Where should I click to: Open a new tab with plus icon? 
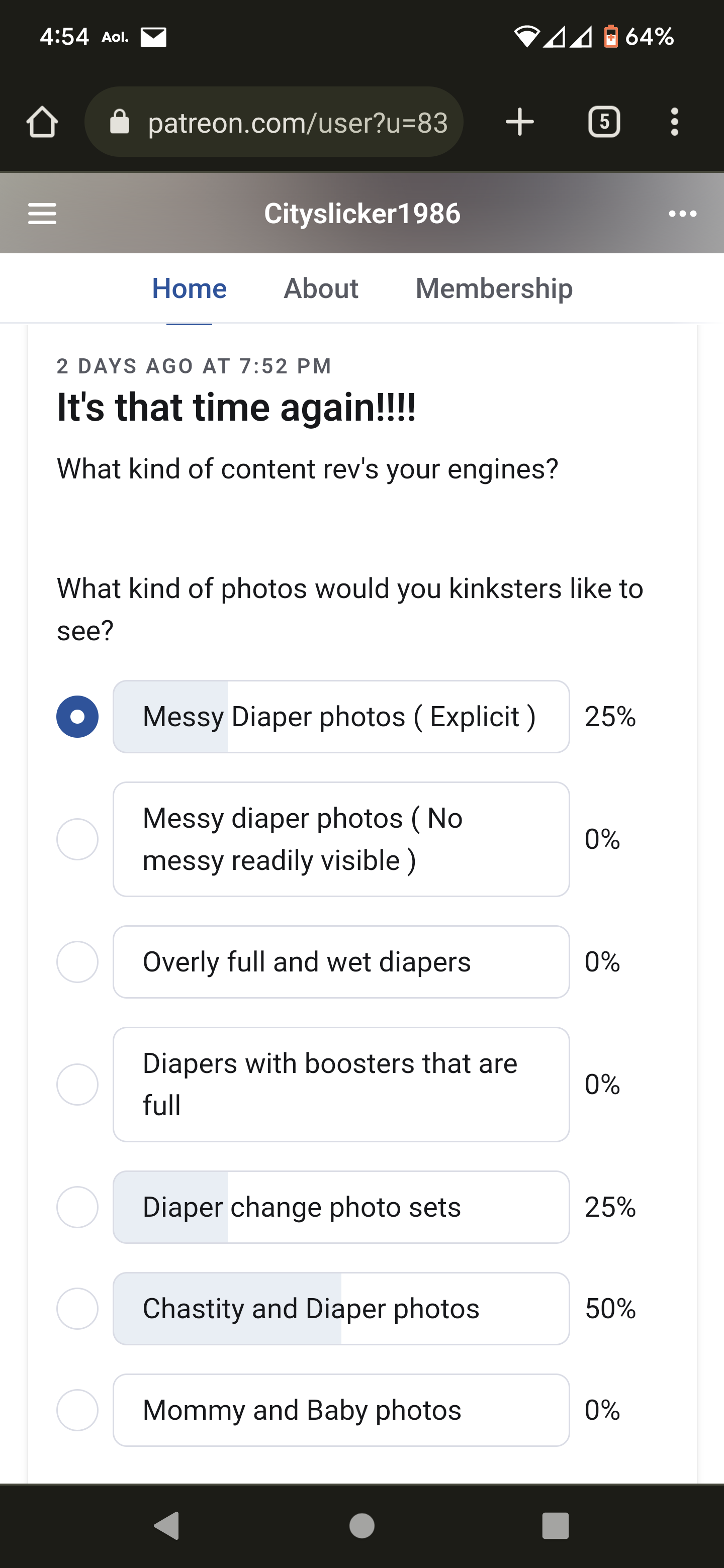coord(519,122)
